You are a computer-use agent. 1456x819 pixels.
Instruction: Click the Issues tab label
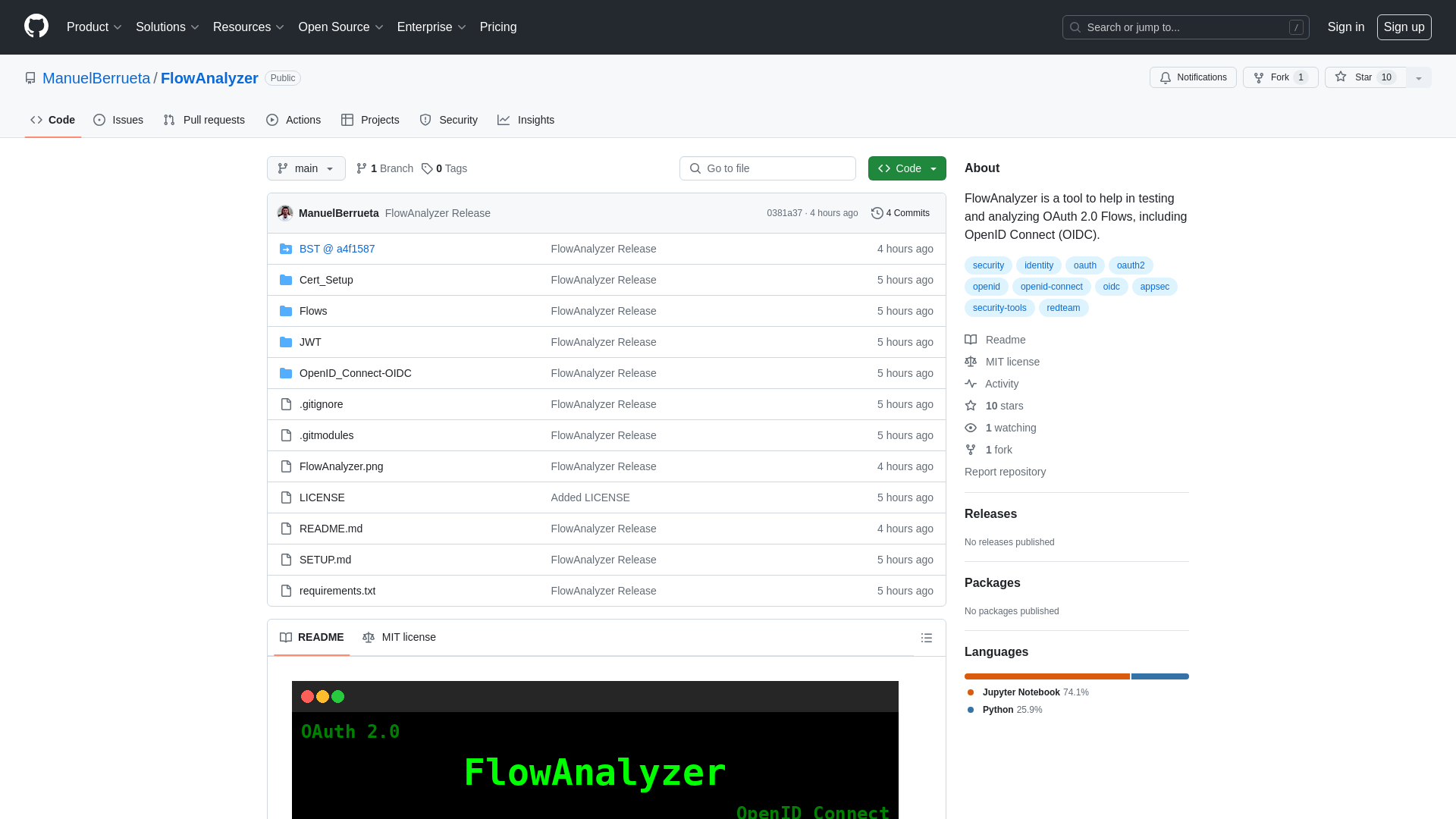click(x=128, y=119)
